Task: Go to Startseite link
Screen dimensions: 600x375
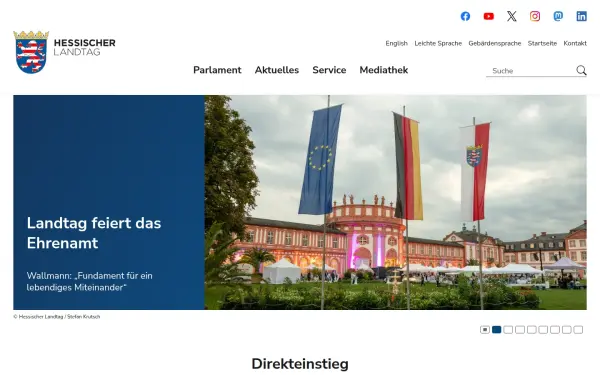Action: pos(542,43)
